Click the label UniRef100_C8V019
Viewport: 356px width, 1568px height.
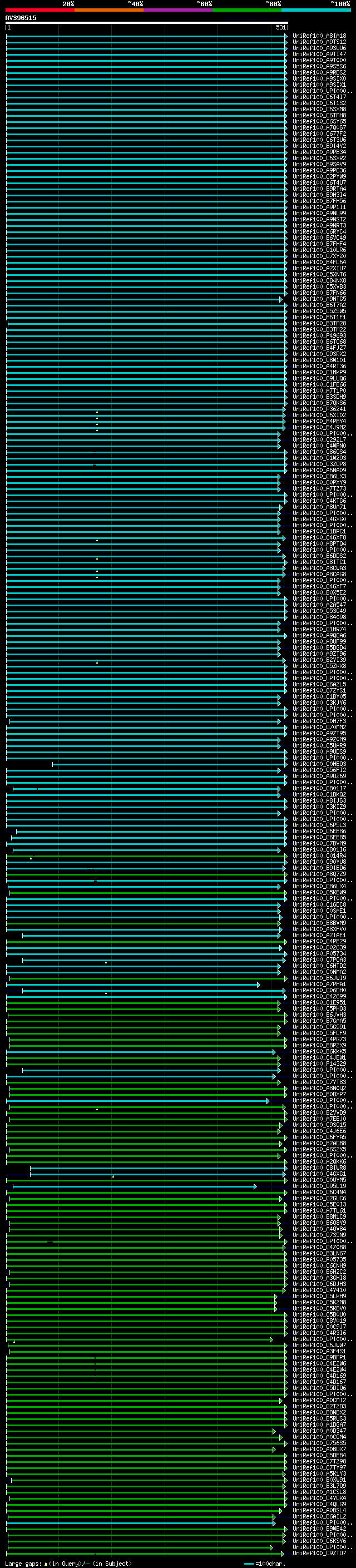319,1321
